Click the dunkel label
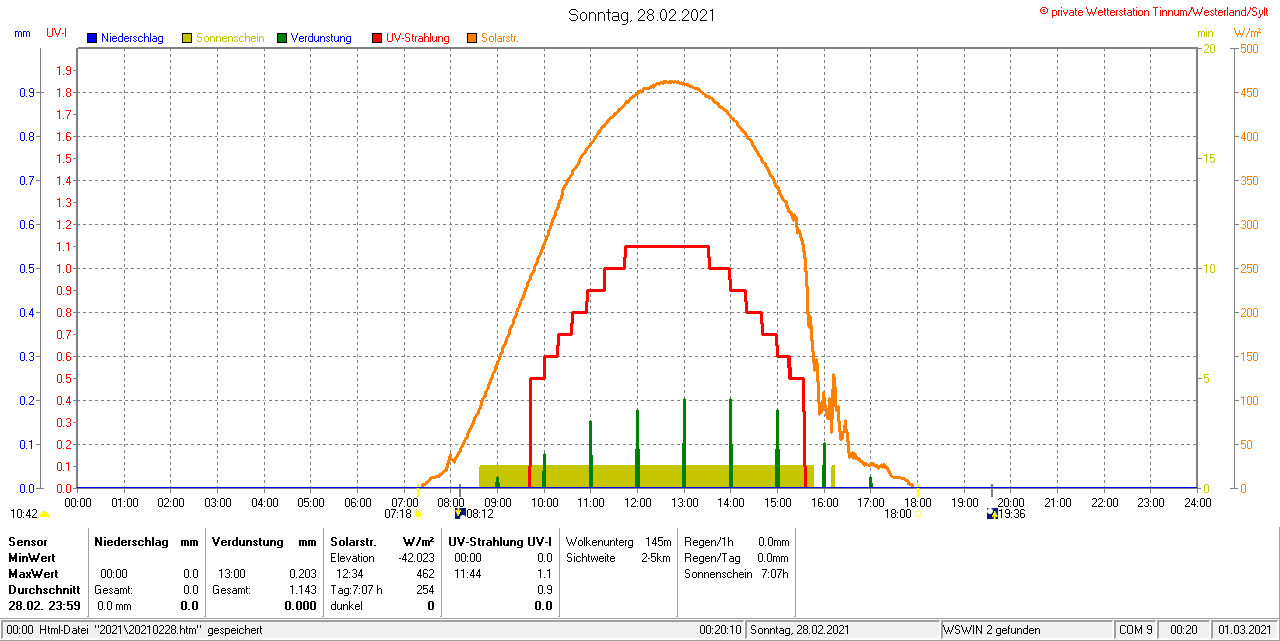 (x=347, y=606)
